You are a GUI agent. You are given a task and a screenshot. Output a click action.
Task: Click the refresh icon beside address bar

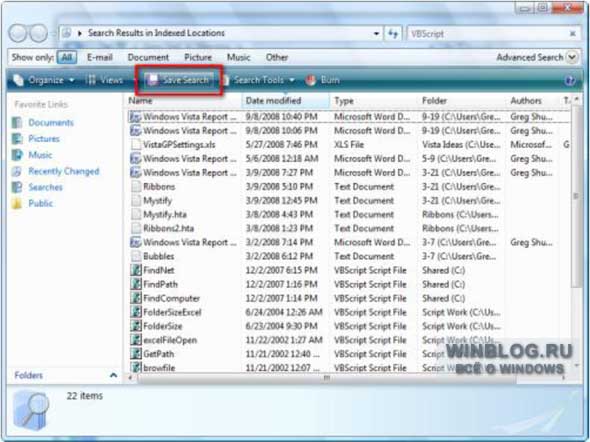coord(393,33)
